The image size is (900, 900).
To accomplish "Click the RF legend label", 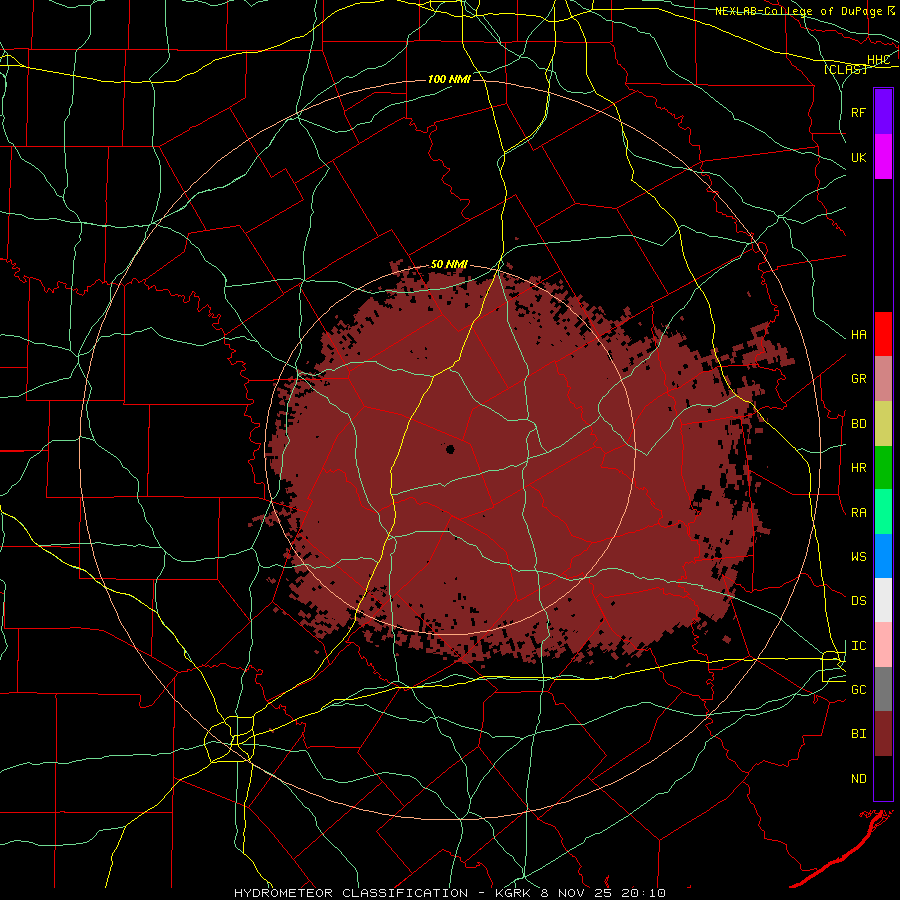I will click(858, 112).
